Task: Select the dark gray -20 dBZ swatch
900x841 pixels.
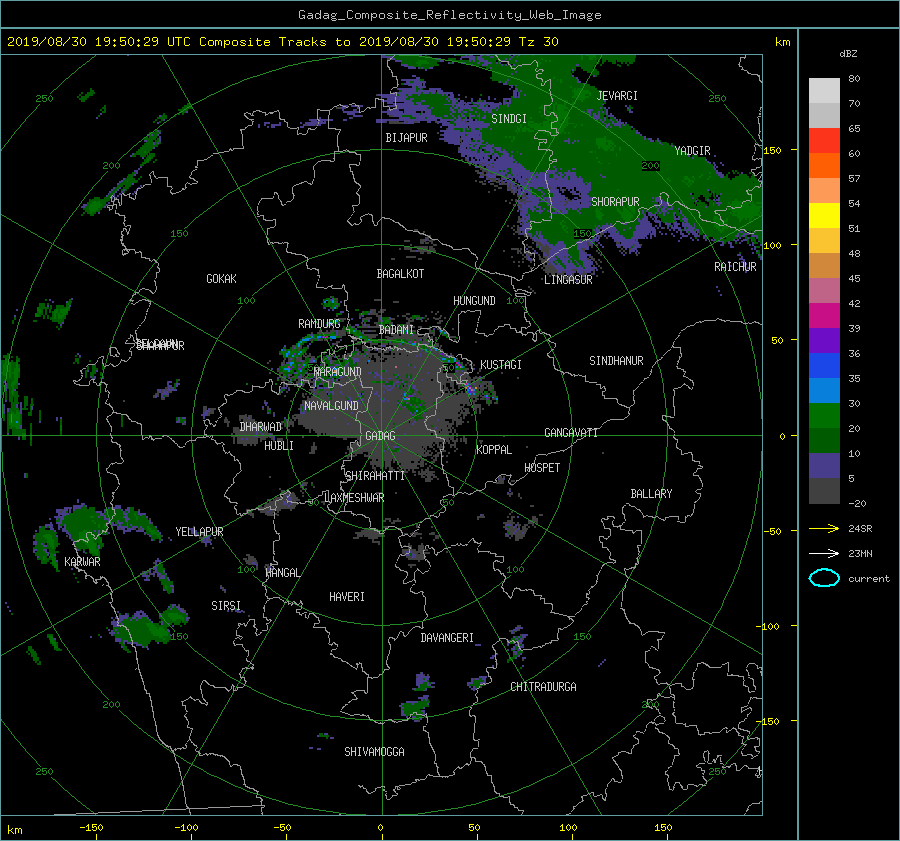Action: pos(824,491)
